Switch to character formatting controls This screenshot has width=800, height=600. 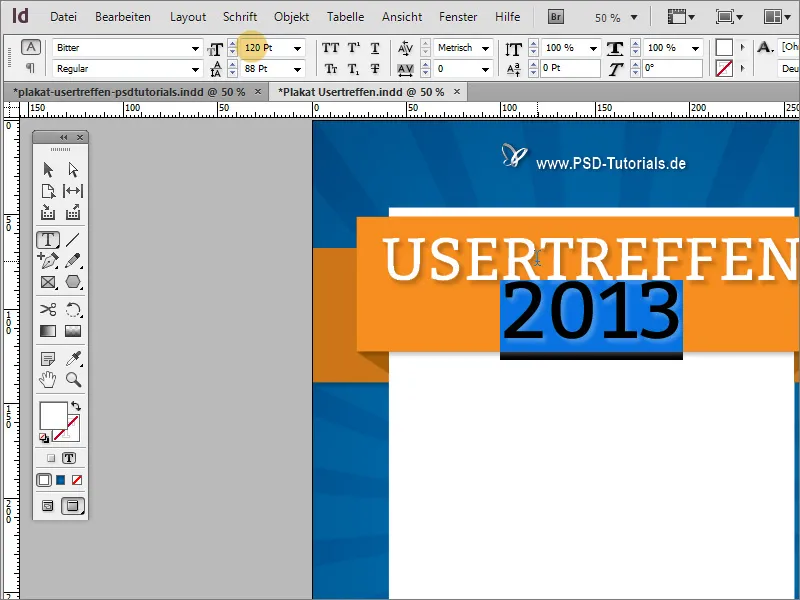point(31,47)
